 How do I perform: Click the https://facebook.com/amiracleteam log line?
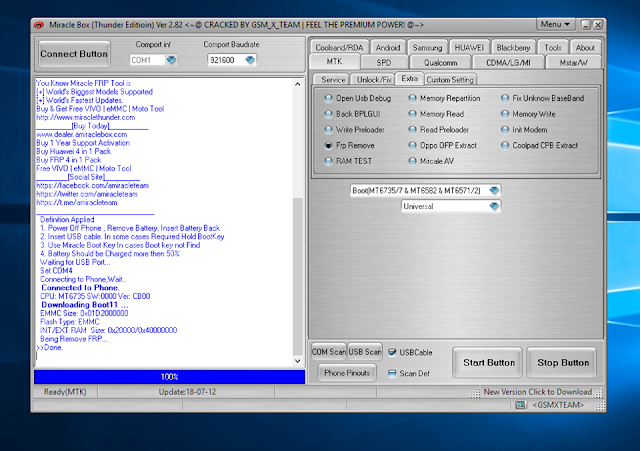click(x=92, y=186)
